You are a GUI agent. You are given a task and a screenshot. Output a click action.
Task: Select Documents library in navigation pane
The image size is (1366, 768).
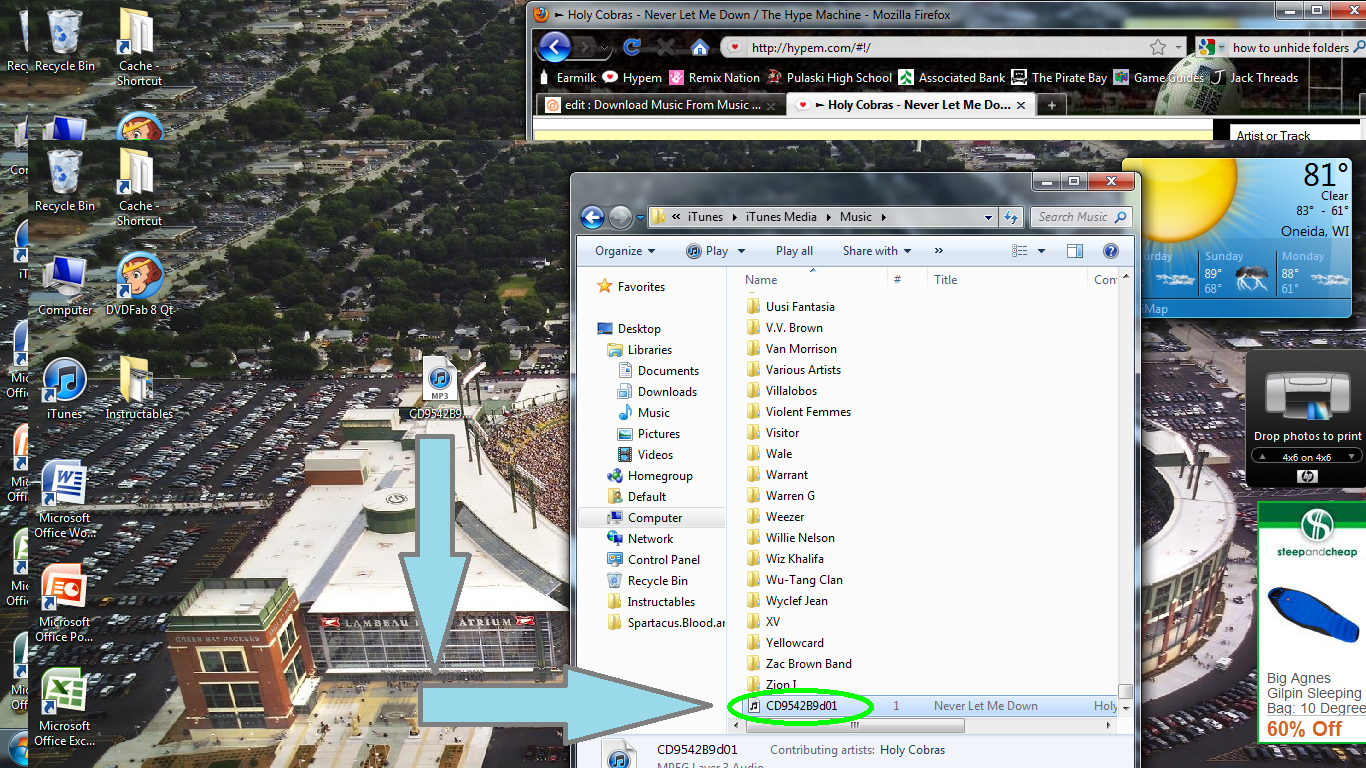[658, 371]
